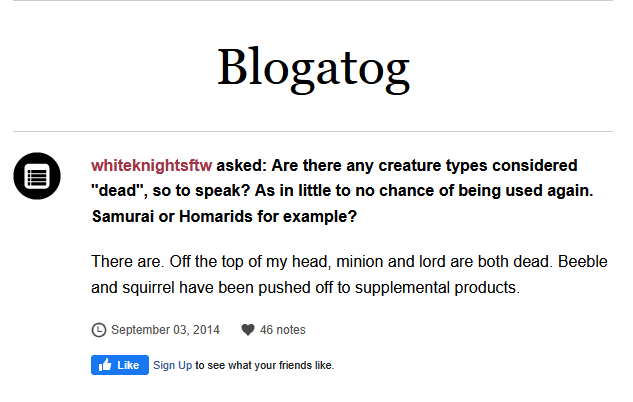
Task: Click the divider line below the blog title
Action: click(x=313, y=131)
